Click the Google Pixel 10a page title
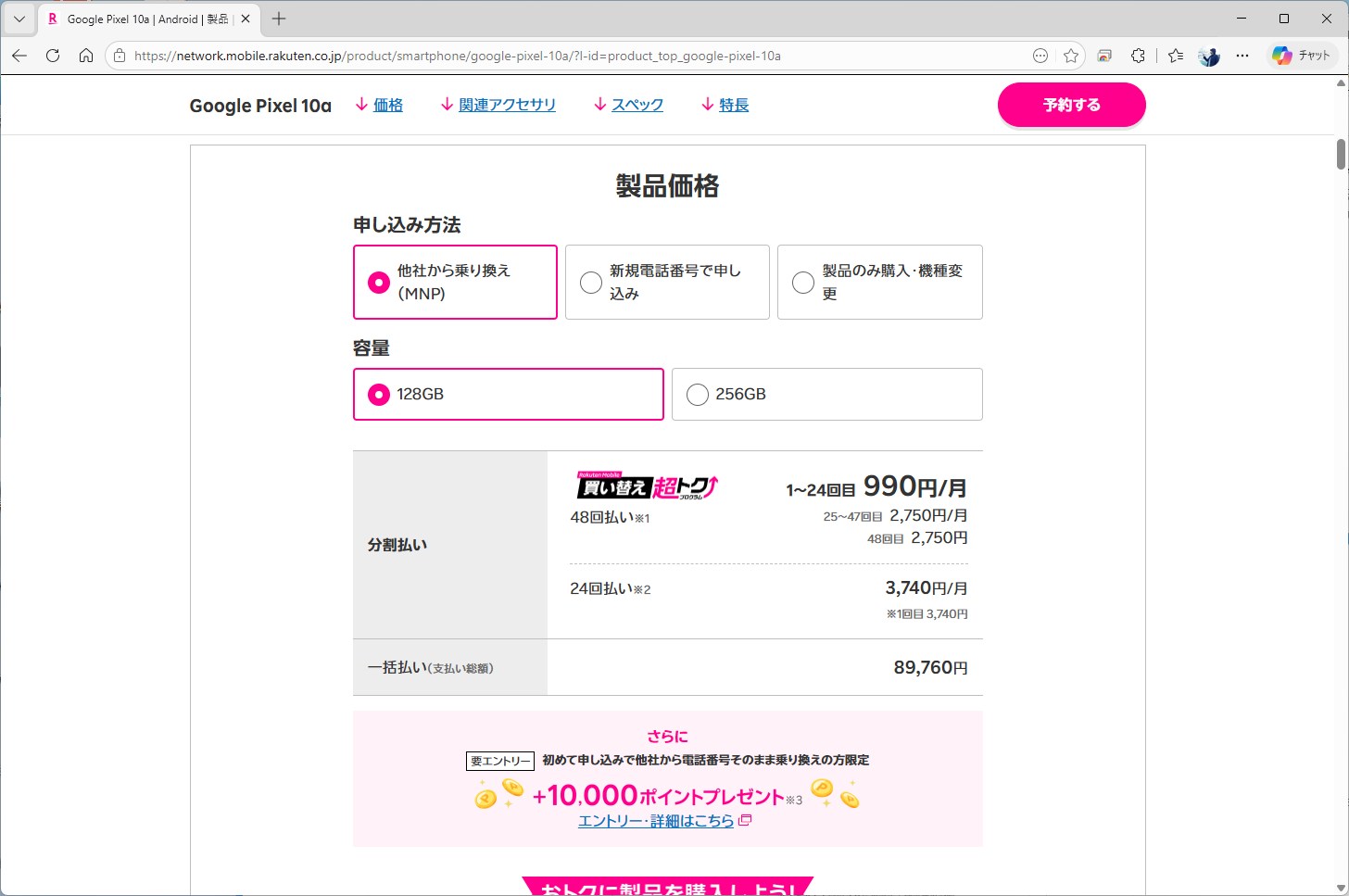The image size is (1349, 896). 260,106
